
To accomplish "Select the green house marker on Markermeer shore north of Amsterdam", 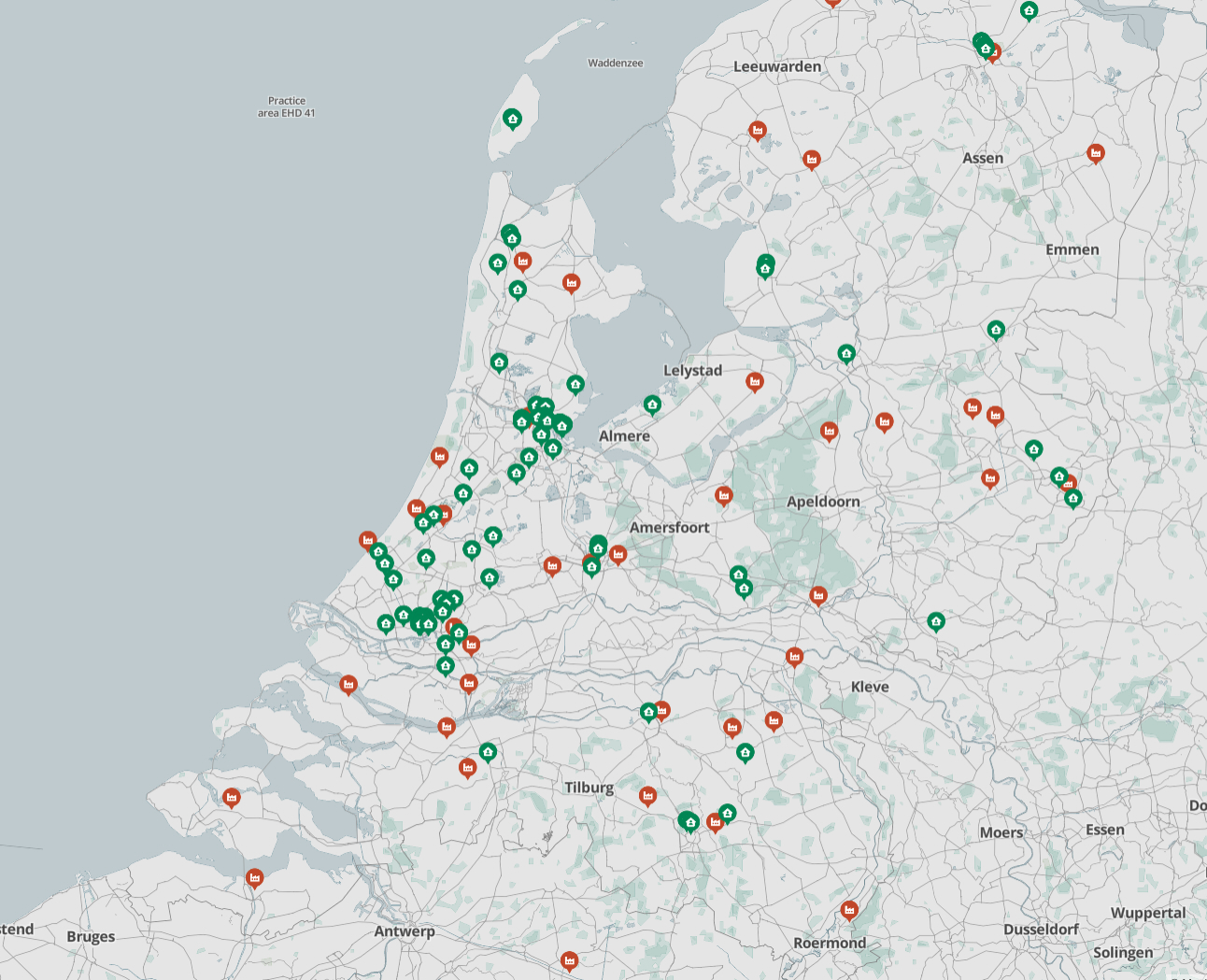I will [575, 384].
